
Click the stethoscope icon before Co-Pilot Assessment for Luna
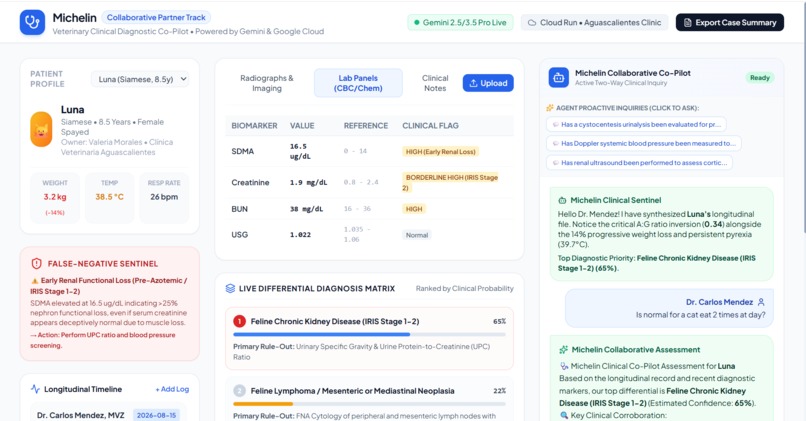click(564, 367)
